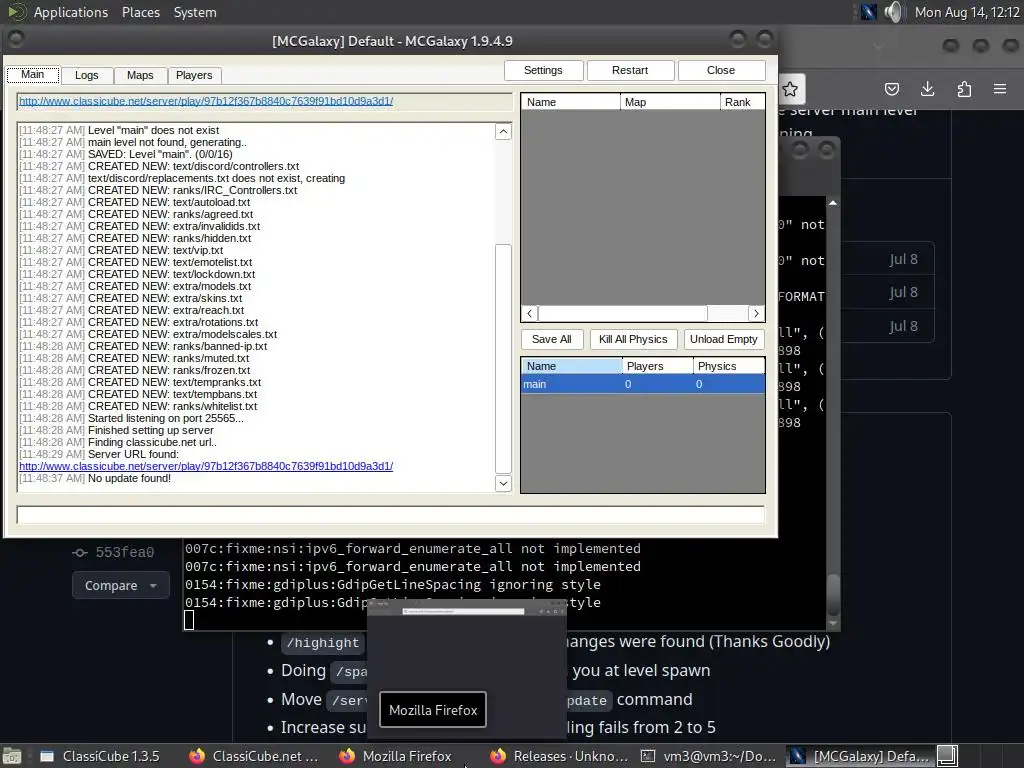
Task: Click the date and time clock
Action: [x=967, y=12]
